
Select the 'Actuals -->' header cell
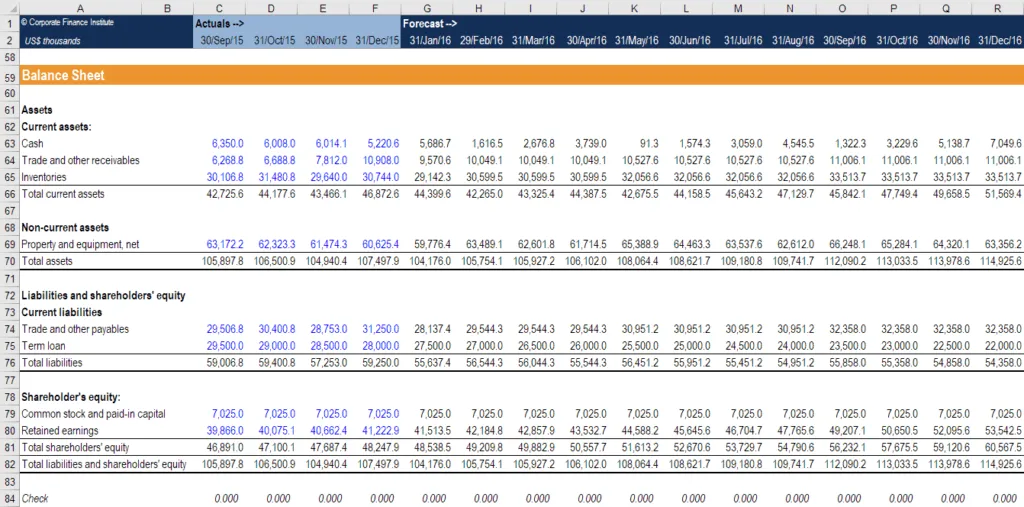[x=219, y=23]
